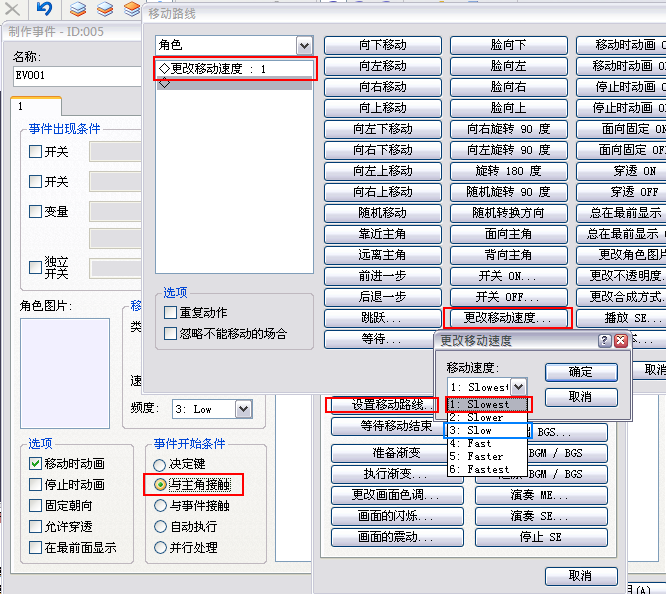Click the 后退一步 command button
The width and height of the screenshot is (666, 594).
(383, 297)
